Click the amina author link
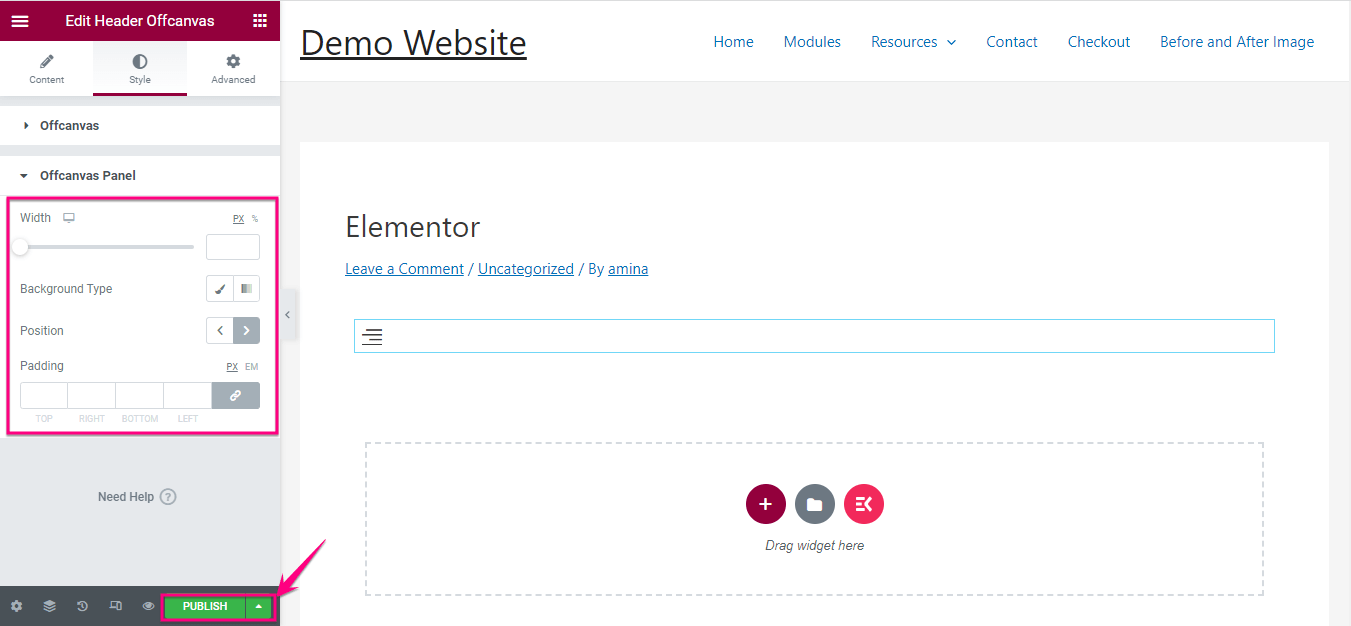 pos(628,269)
